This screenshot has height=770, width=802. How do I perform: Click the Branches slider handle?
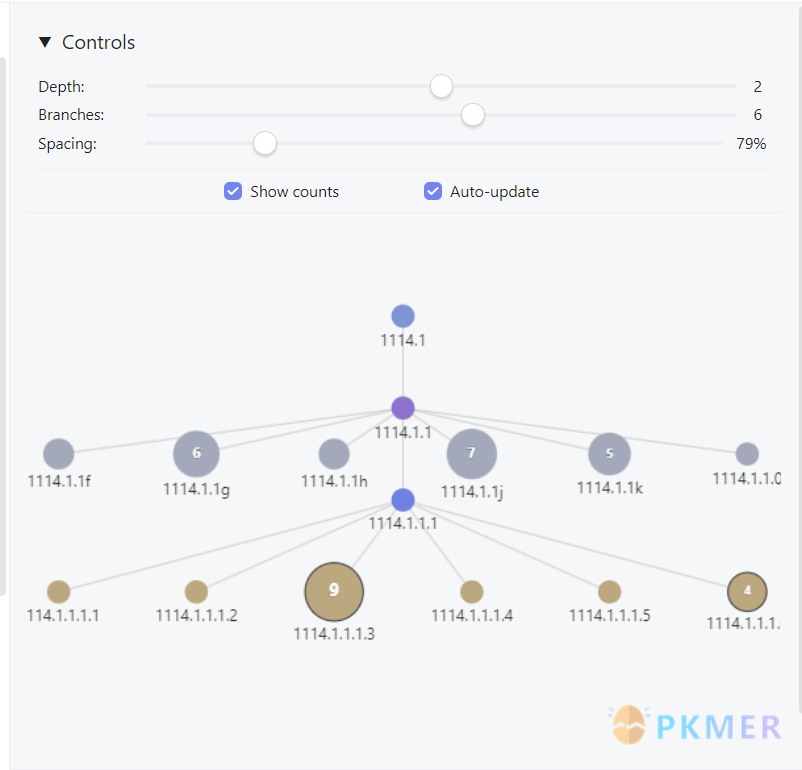click(x=473, y=115)
